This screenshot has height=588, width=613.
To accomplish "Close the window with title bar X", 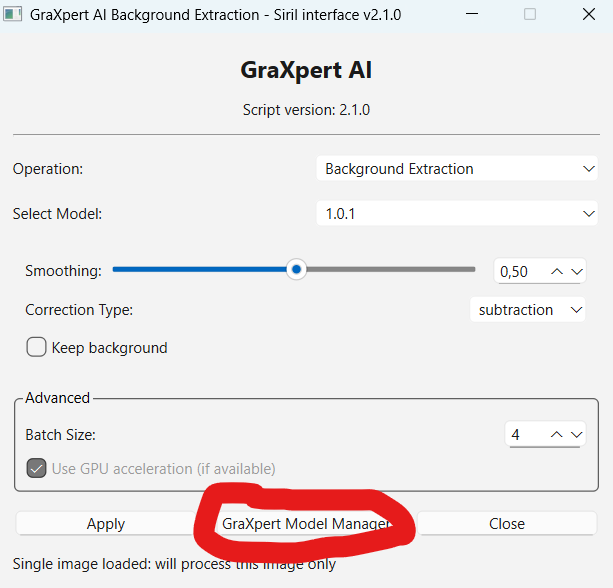I will (x=589, y=14).
